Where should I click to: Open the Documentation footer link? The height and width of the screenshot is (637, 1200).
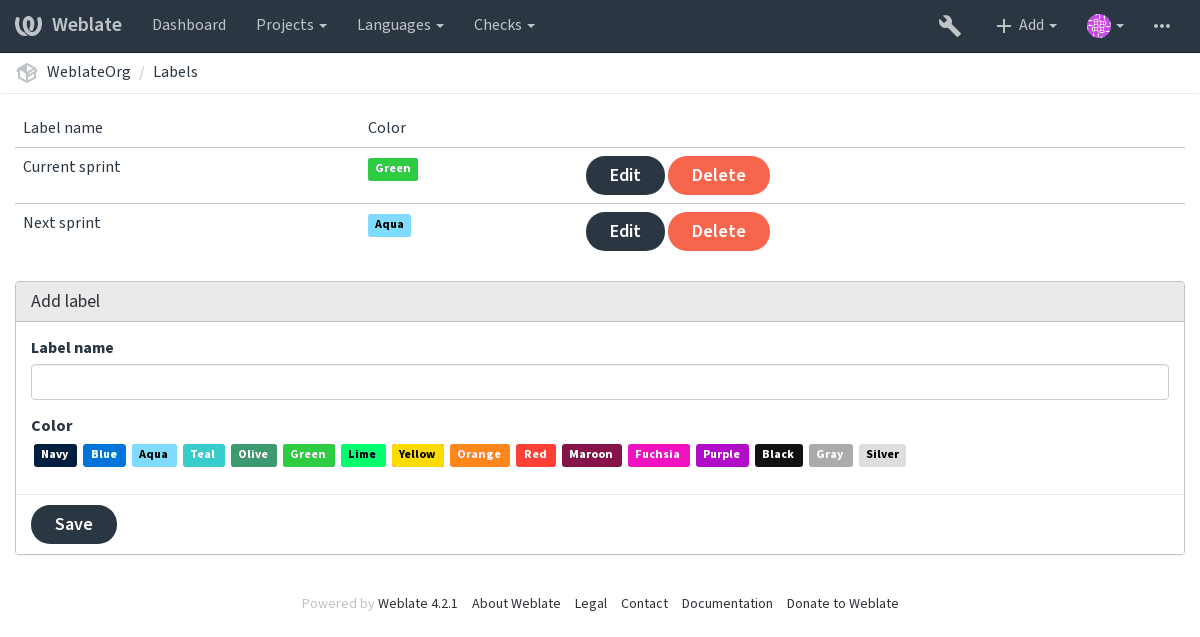[727, 604]
